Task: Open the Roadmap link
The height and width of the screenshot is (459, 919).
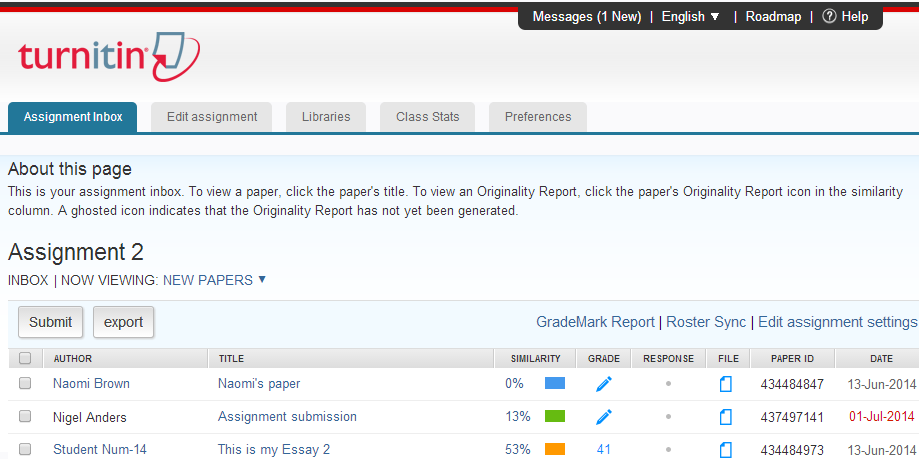Action: 773,16
